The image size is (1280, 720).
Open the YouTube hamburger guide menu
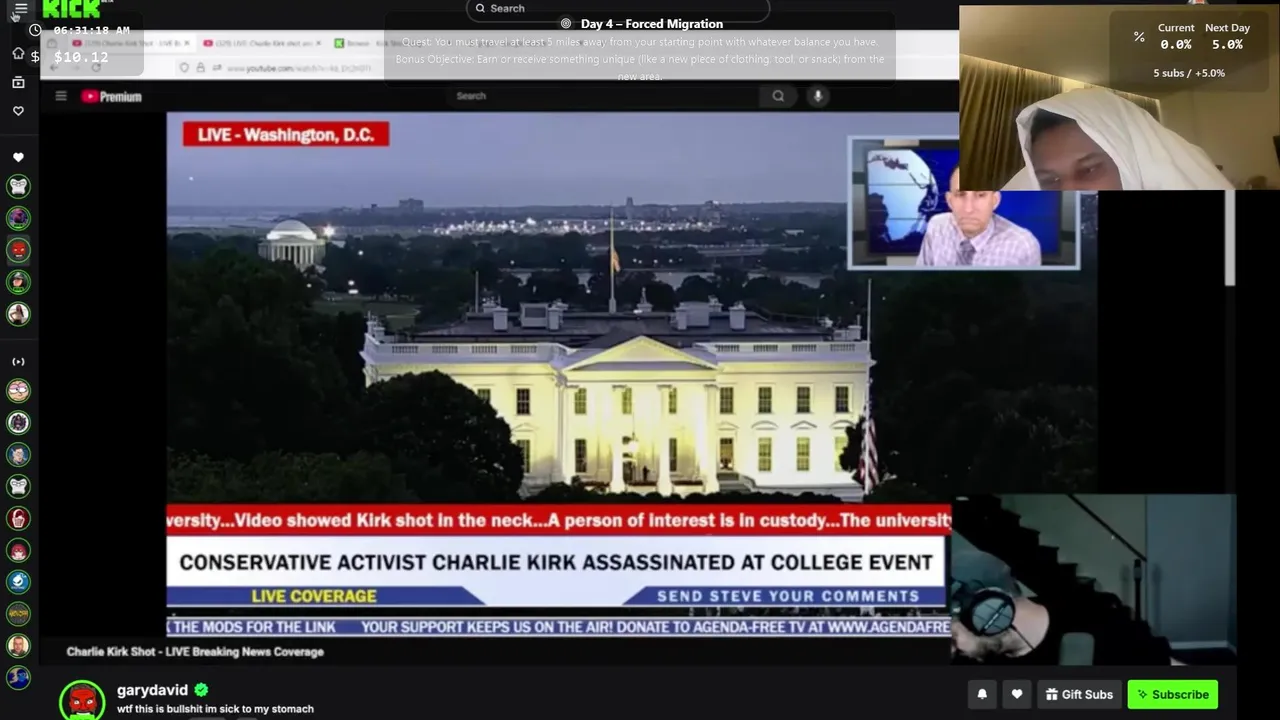pos(61,96)
